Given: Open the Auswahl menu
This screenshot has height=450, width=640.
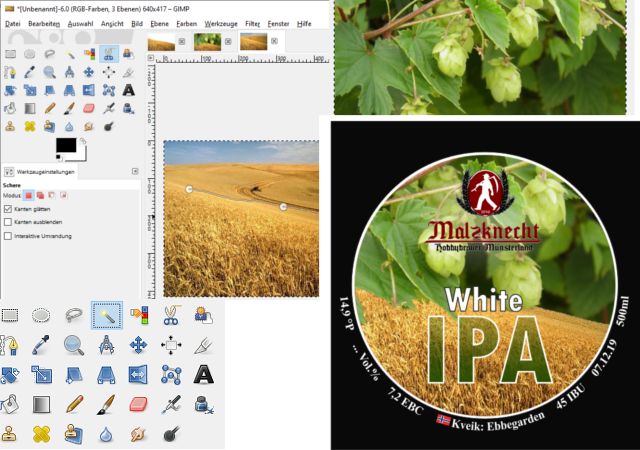Looking at the screenshot, I should [80, 24].
